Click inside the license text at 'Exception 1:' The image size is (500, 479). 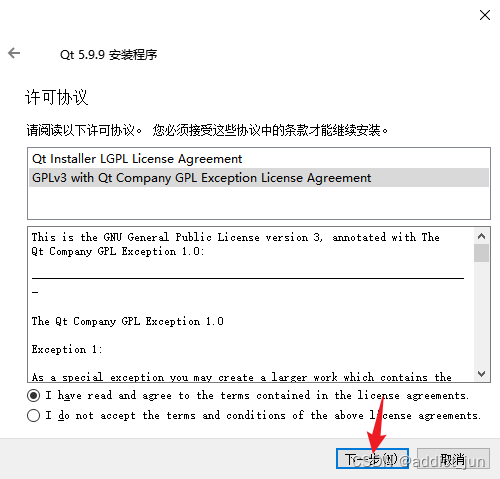pyautogui.click(x=67, y=349)
